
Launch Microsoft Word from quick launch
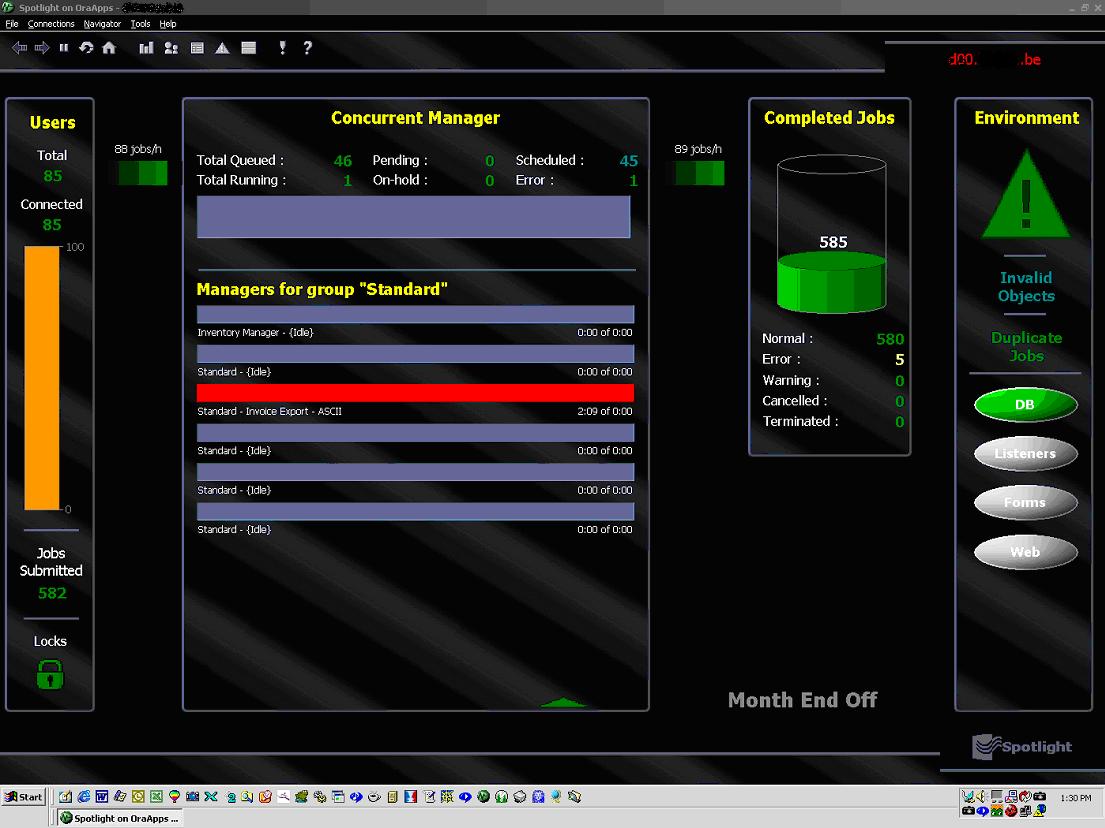(101, 797)
